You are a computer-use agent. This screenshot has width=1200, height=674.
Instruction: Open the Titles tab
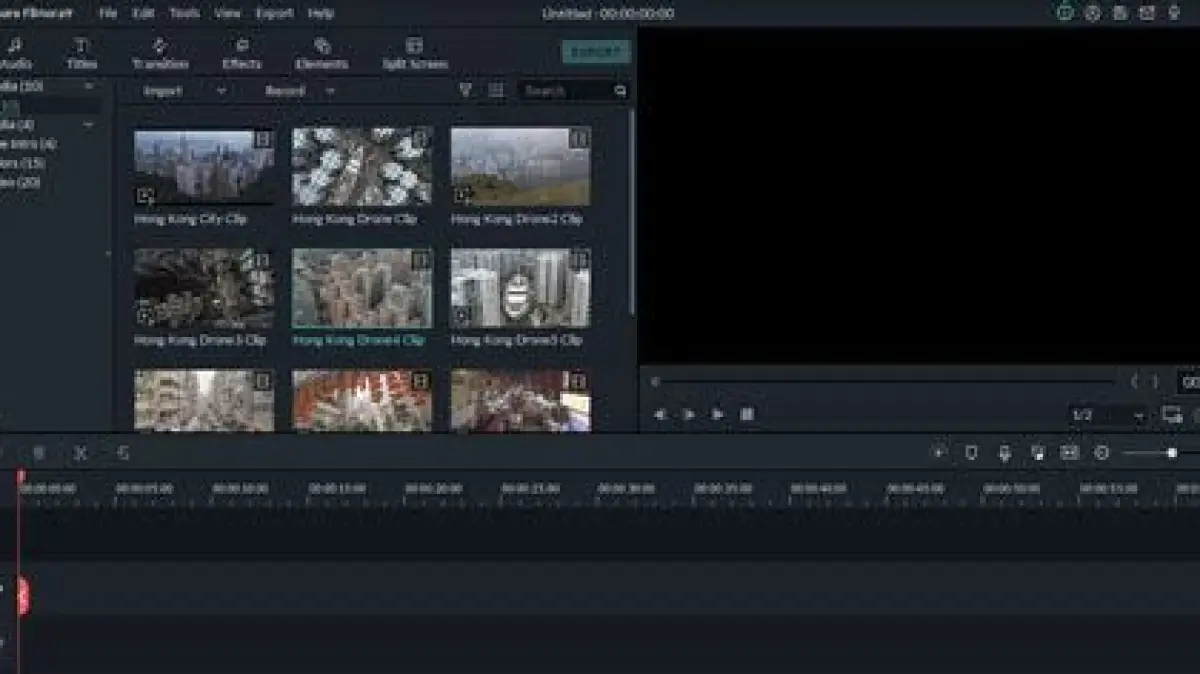[x=82, y=53]
